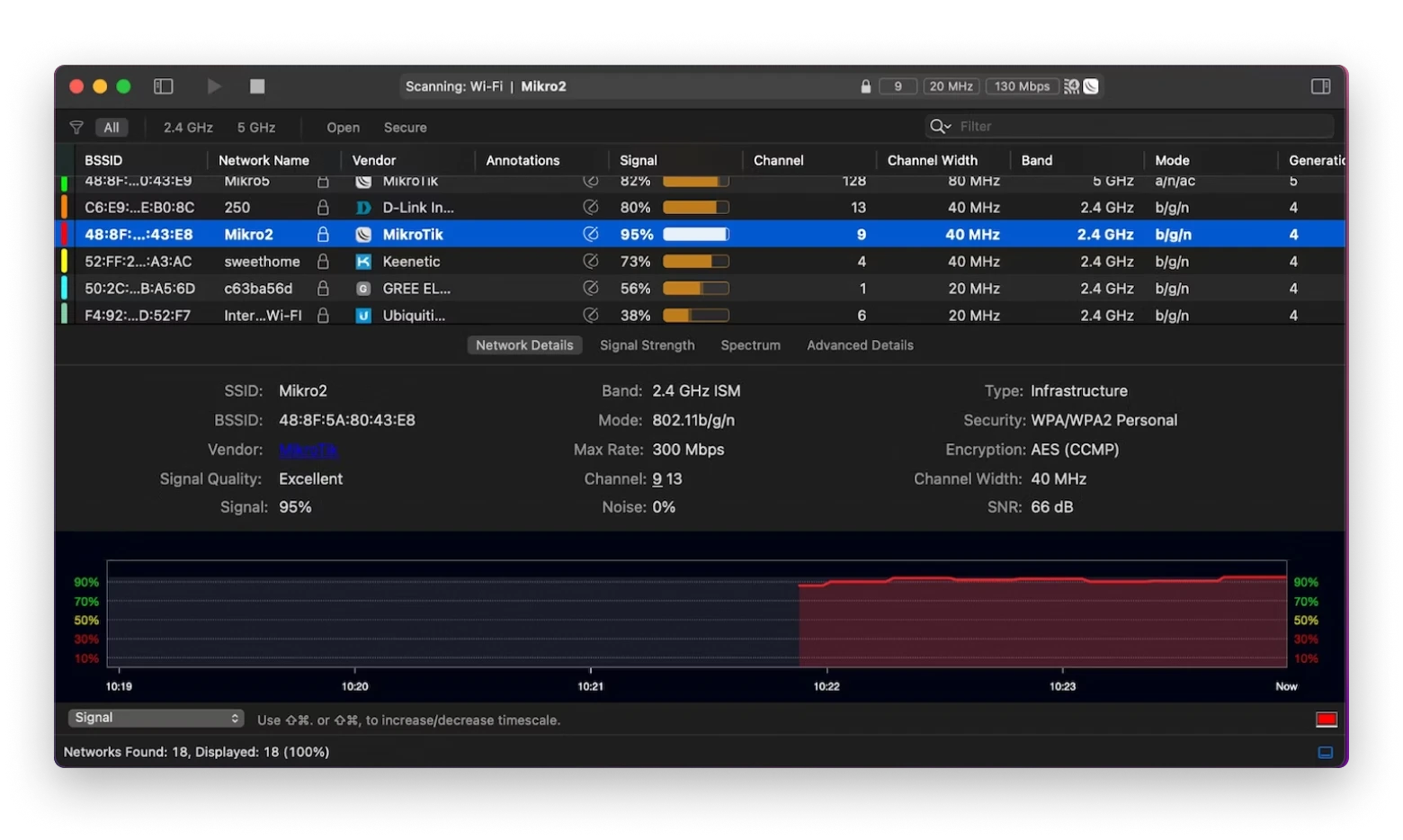Switch to the Signal Strength tab
The image size is (1403, 840).
(x=648, y=345)
